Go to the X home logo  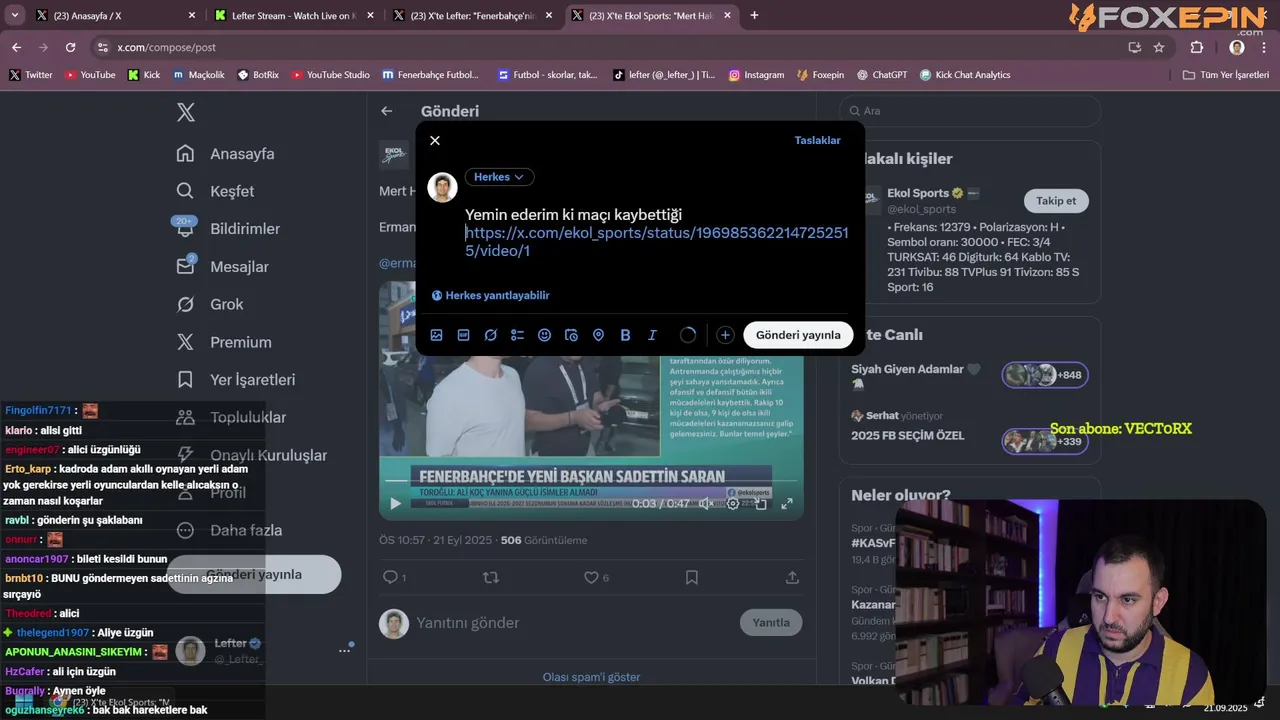[186, 112]
